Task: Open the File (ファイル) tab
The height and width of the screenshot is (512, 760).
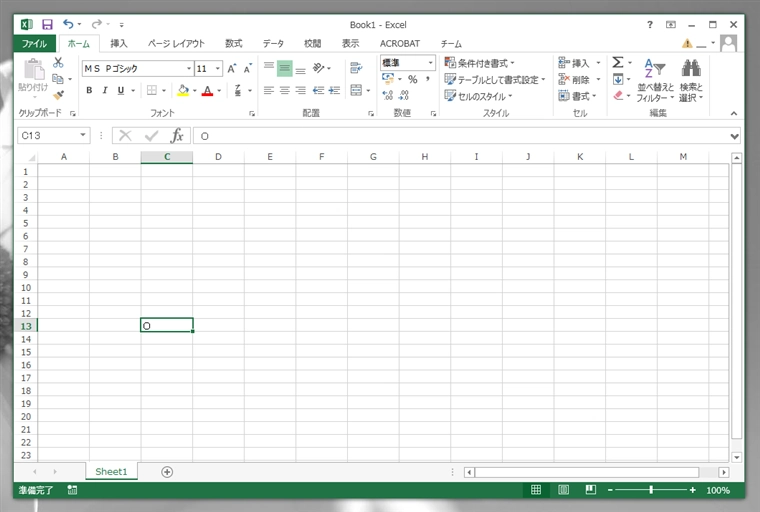Action: pos(34,44)
